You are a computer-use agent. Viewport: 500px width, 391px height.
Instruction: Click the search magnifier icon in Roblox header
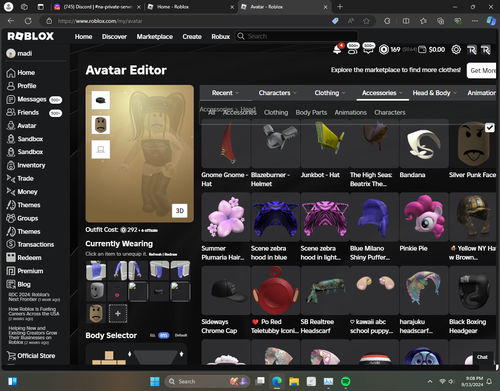coord(241,36)
